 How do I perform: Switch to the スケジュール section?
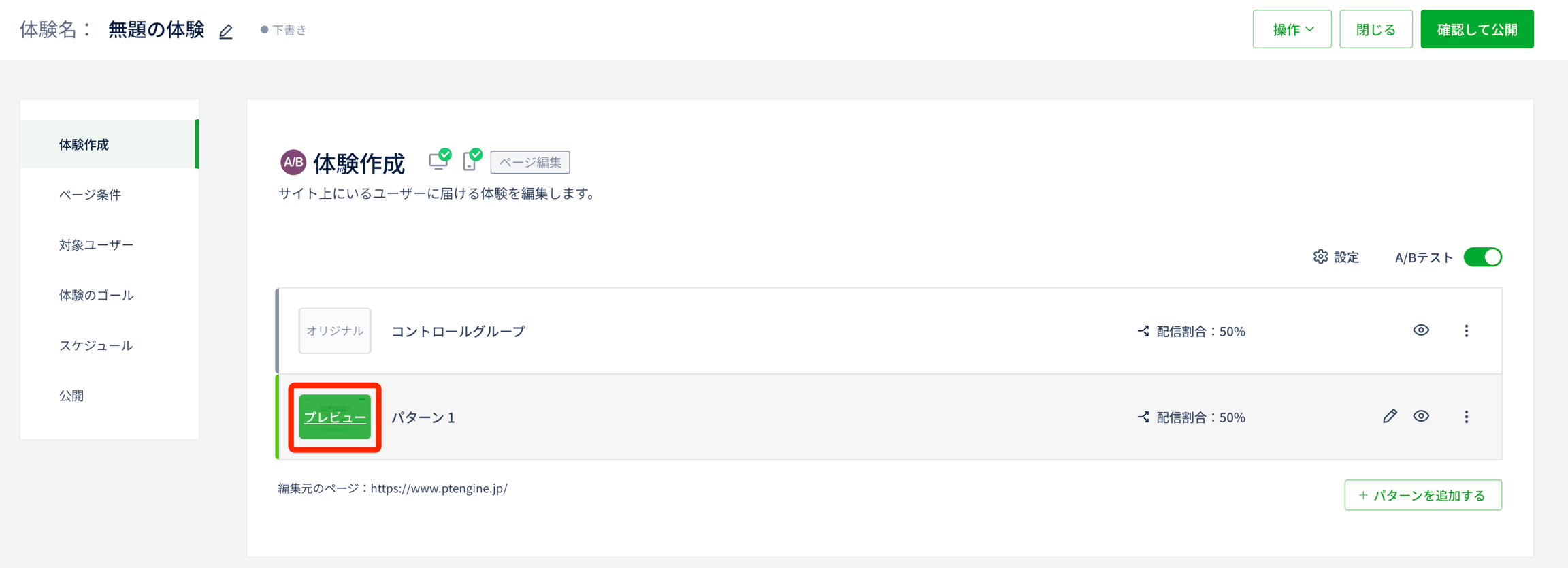point(96,345)
